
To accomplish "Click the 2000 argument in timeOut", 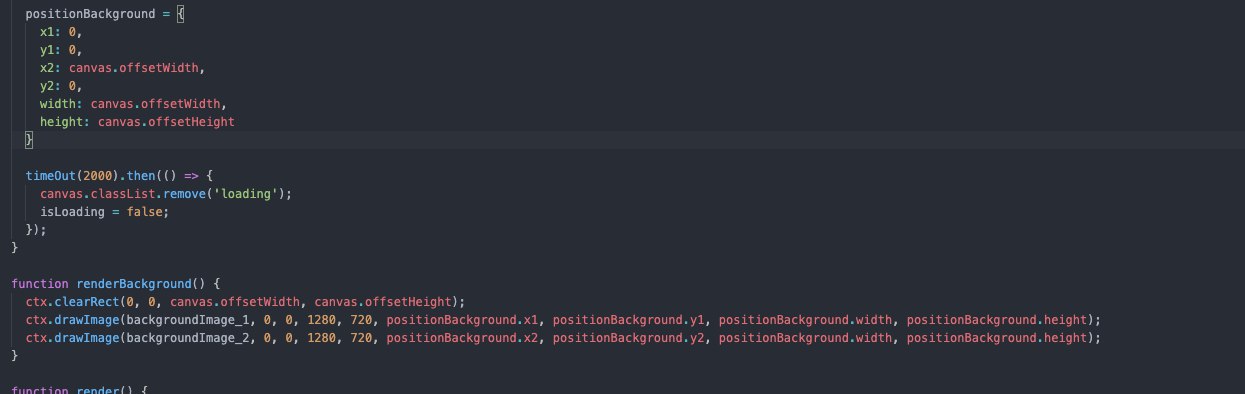I will [x=98, y=176].
